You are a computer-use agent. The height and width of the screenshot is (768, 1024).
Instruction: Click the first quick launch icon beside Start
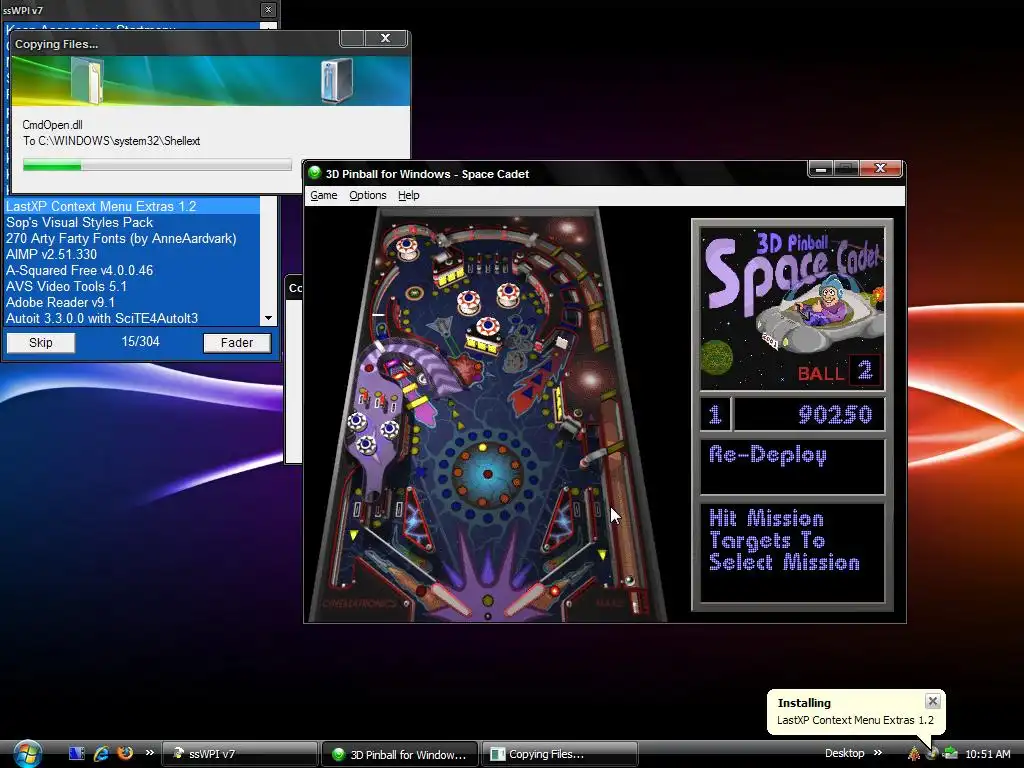[x=76, y=754]
